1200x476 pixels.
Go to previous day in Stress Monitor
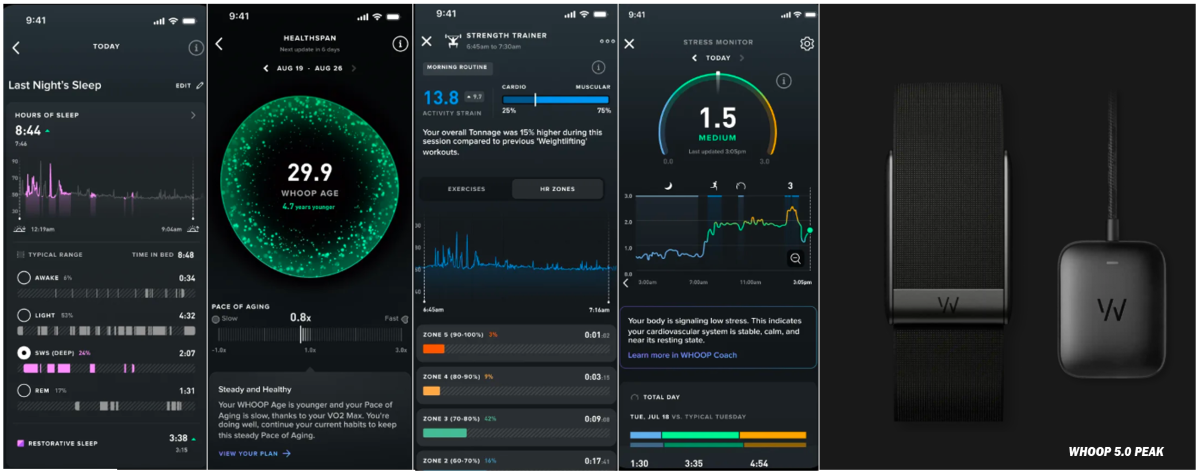(x=695, y=58)
